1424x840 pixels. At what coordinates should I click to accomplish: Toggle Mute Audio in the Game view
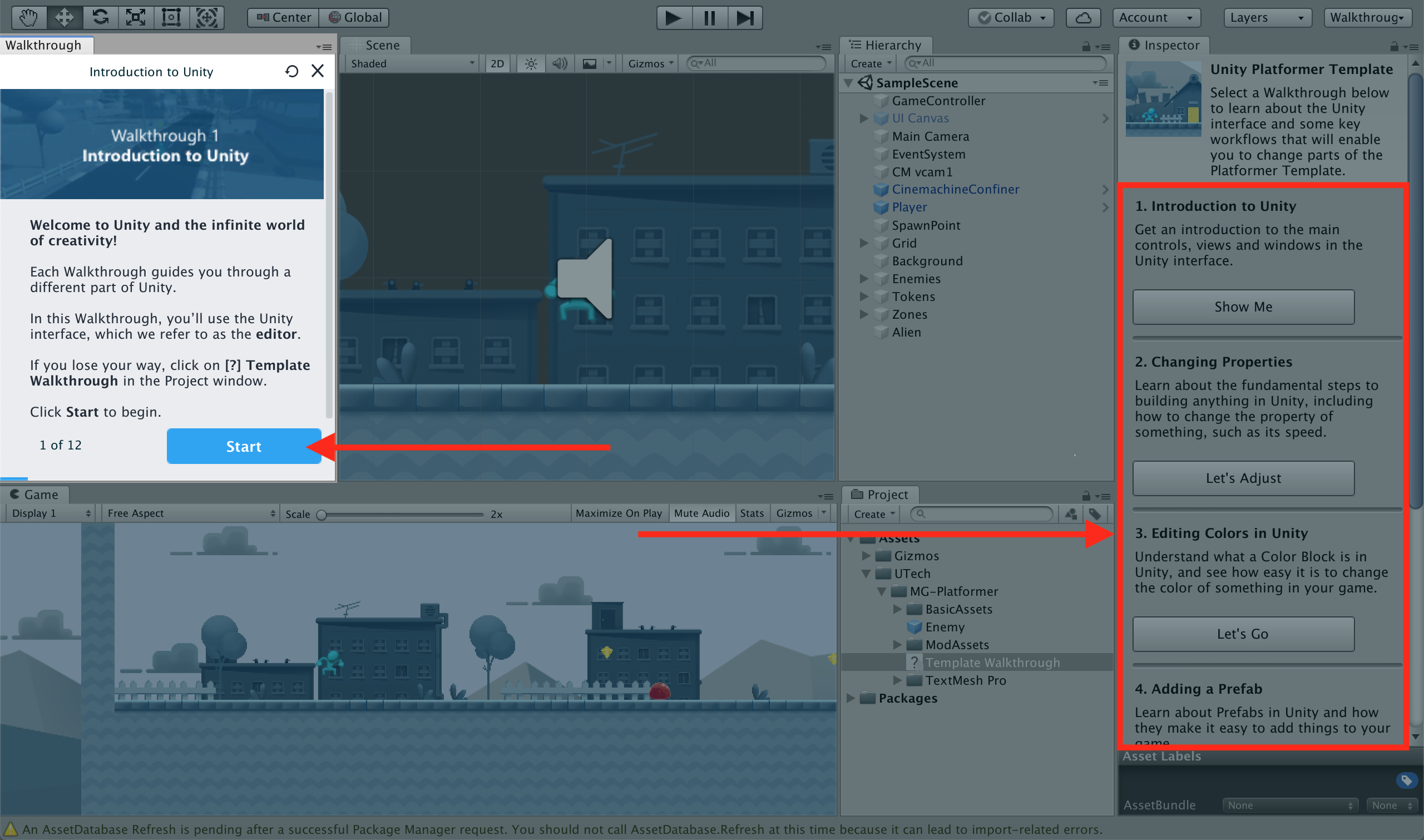[x=701, y=513]
